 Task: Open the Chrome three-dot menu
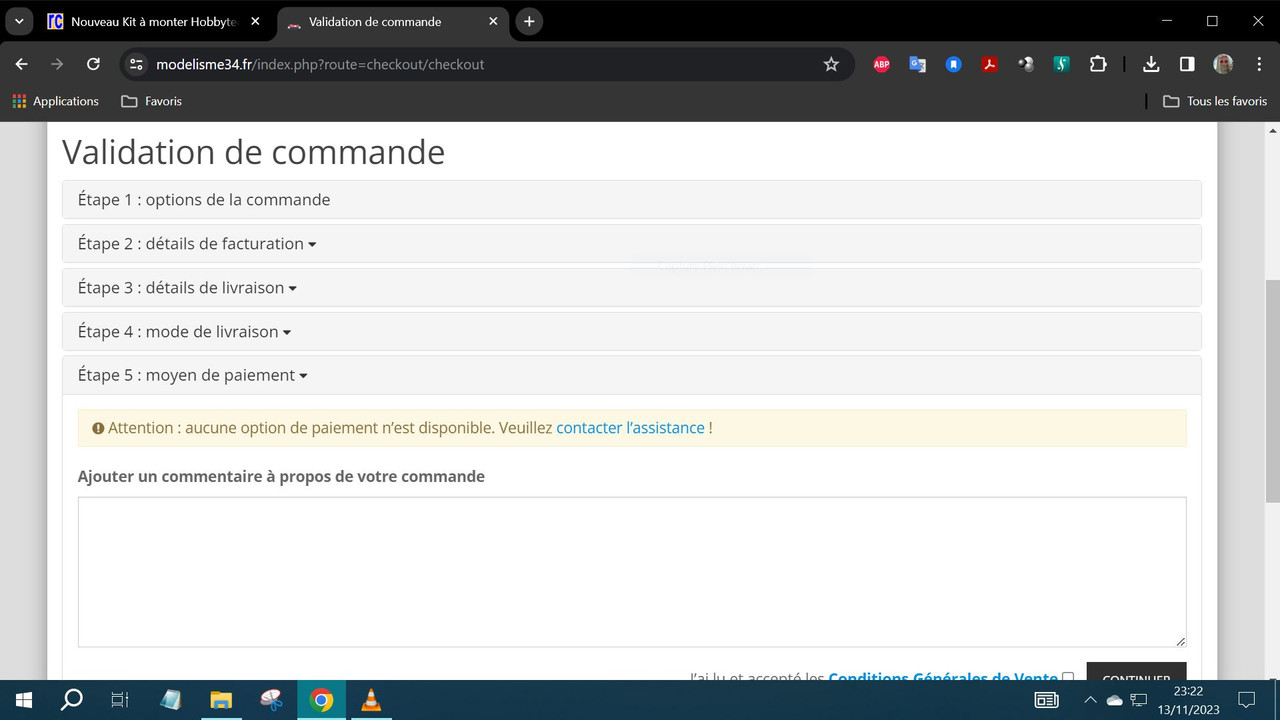tap(1258, 64)
